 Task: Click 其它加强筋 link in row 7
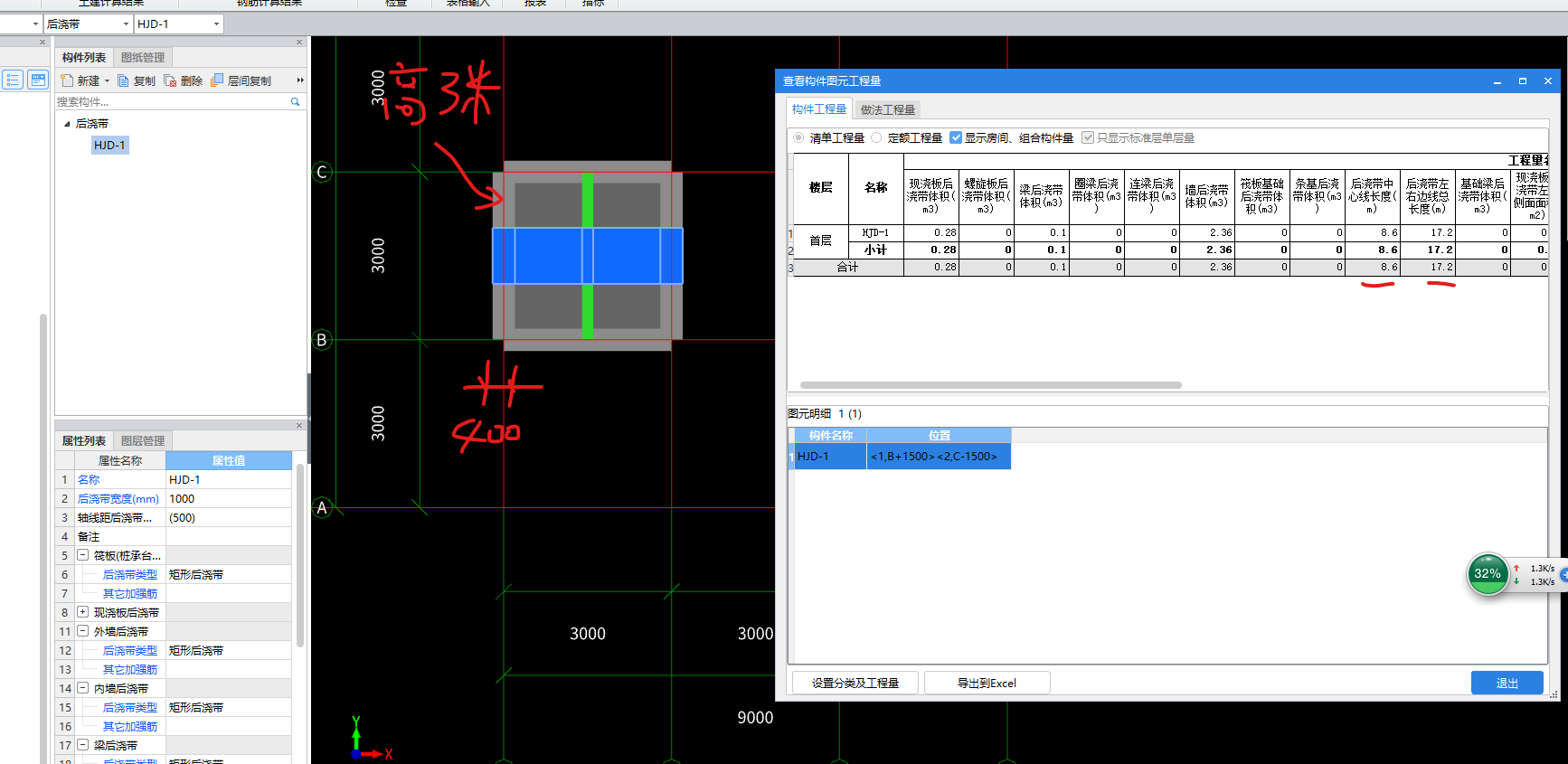130,593
